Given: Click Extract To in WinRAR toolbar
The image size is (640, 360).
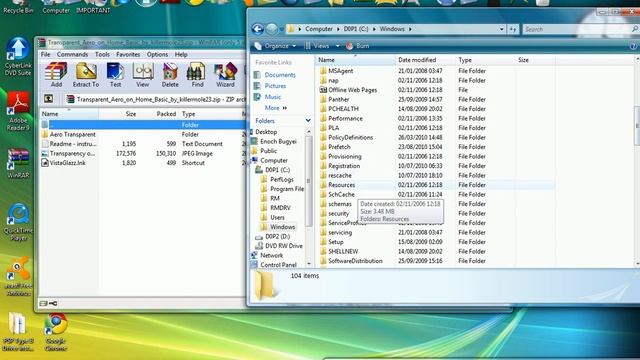Looking at the screenshot, I should [x=86, y=75].
